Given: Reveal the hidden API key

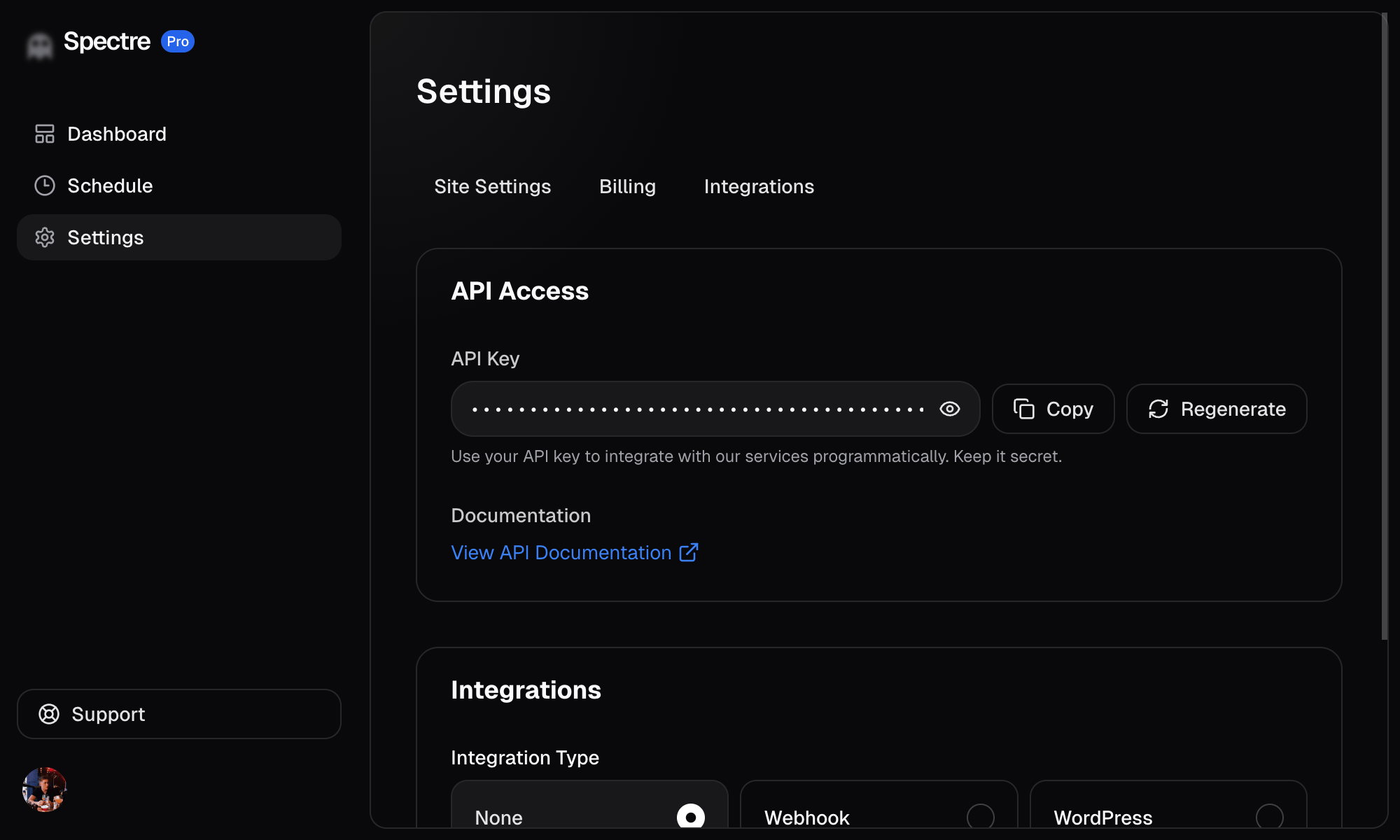Looking at the screenshot, I should [x=949, y=409].
